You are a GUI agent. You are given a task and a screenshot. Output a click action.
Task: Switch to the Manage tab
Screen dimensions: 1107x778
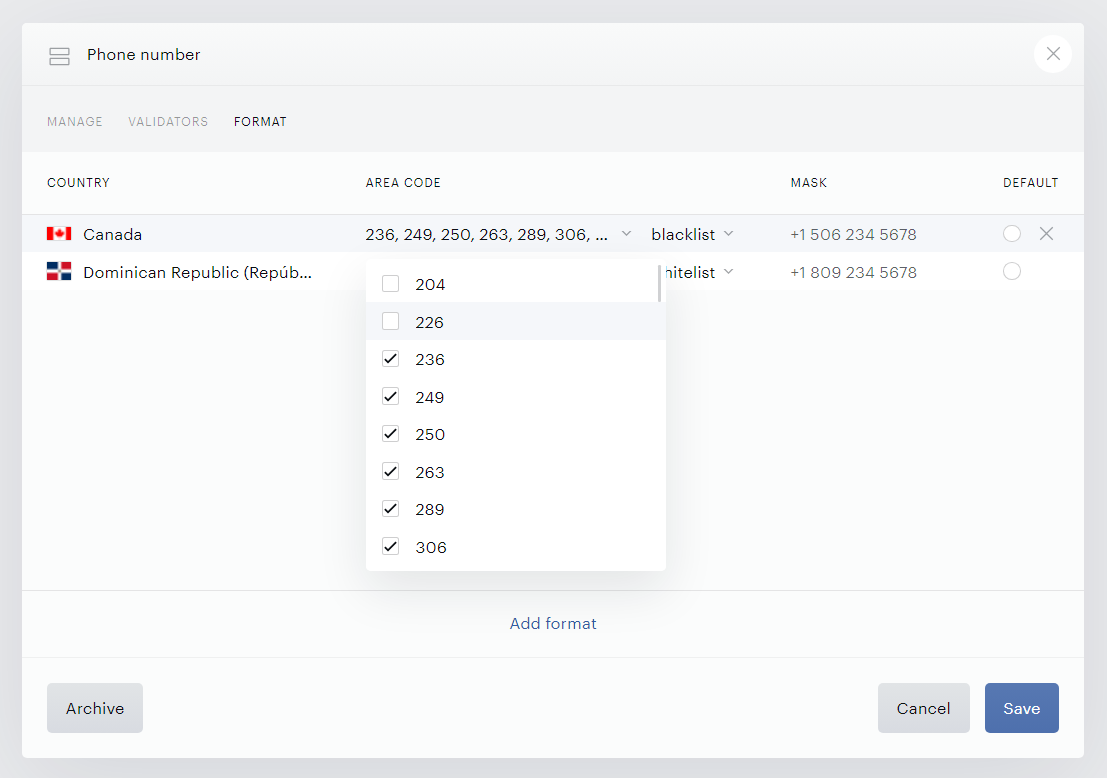tap(75, 121)
